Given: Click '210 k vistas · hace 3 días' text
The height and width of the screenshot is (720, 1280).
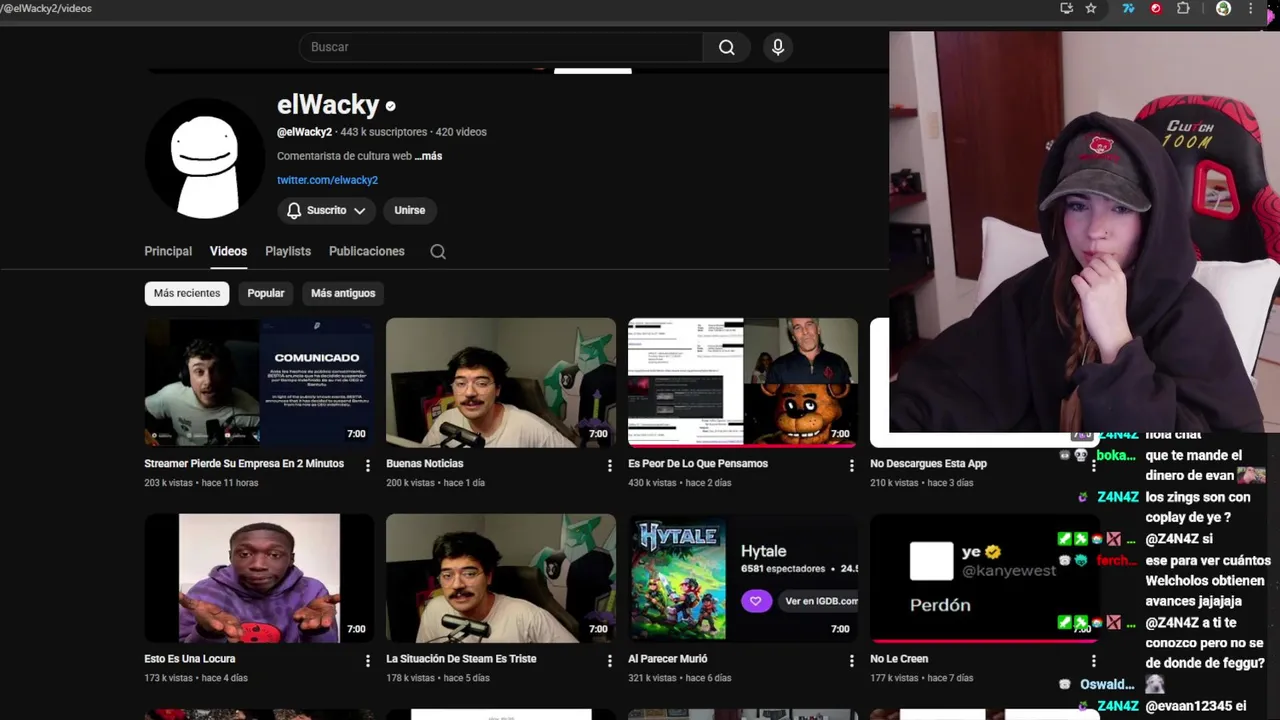Looking at the screenshot, I should point(922,483).
